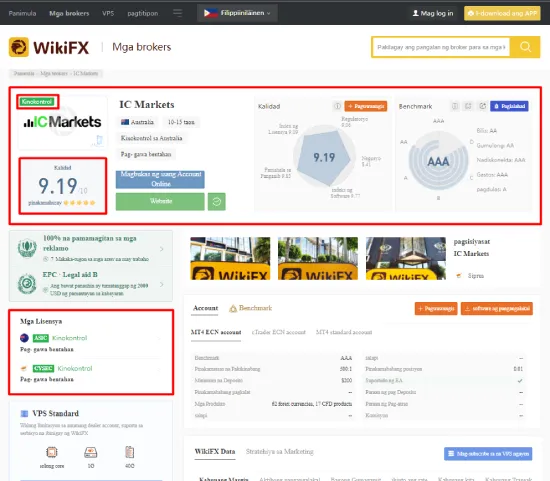550x481 pixels.
Task: Click the yellow search magnifier button
Action: point(525,47)
